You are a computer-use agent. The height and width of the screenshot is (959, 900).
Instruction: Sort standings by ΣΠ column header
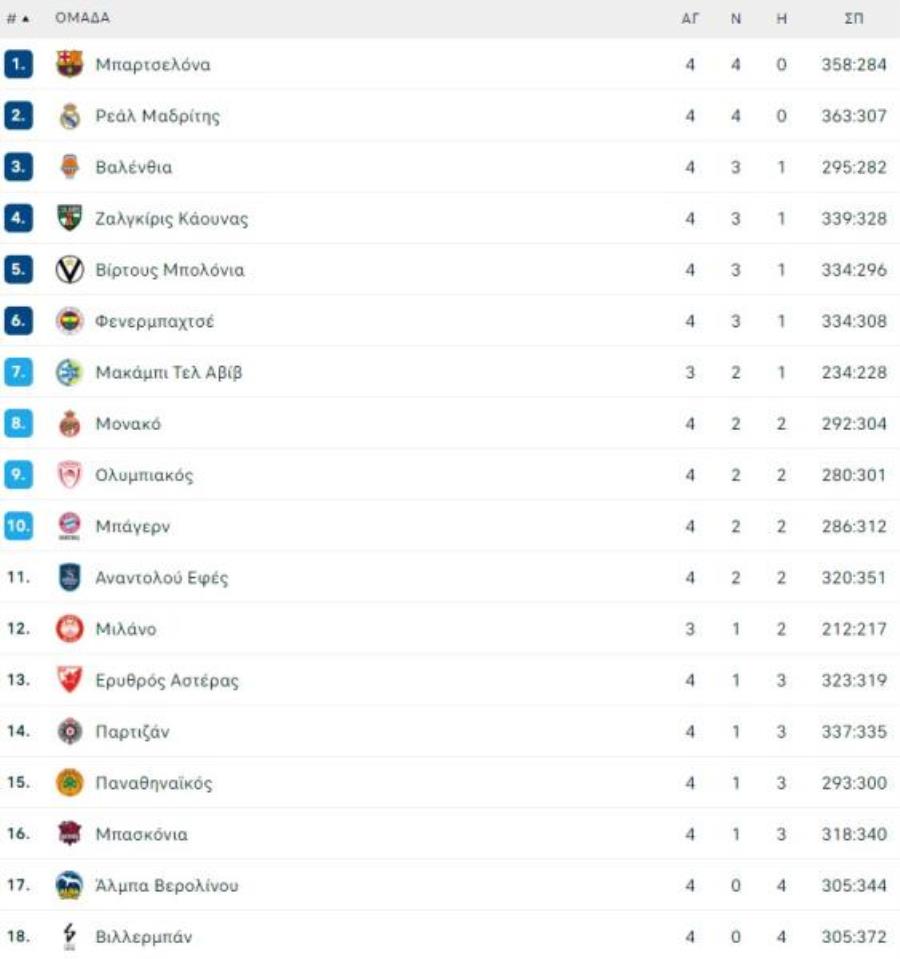click(x=854, y=18)
